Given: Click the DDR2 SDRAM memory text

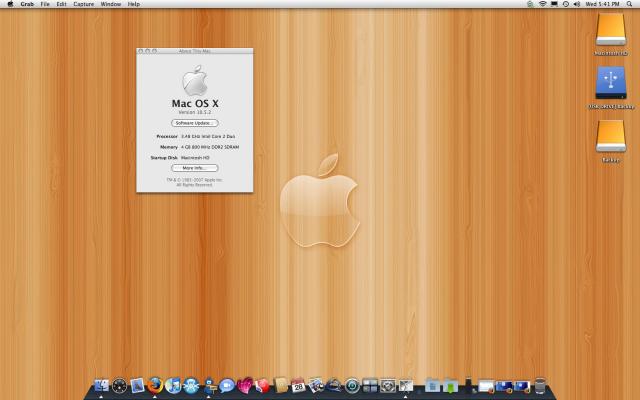Looking at the screenshot, I should point(210,147).
